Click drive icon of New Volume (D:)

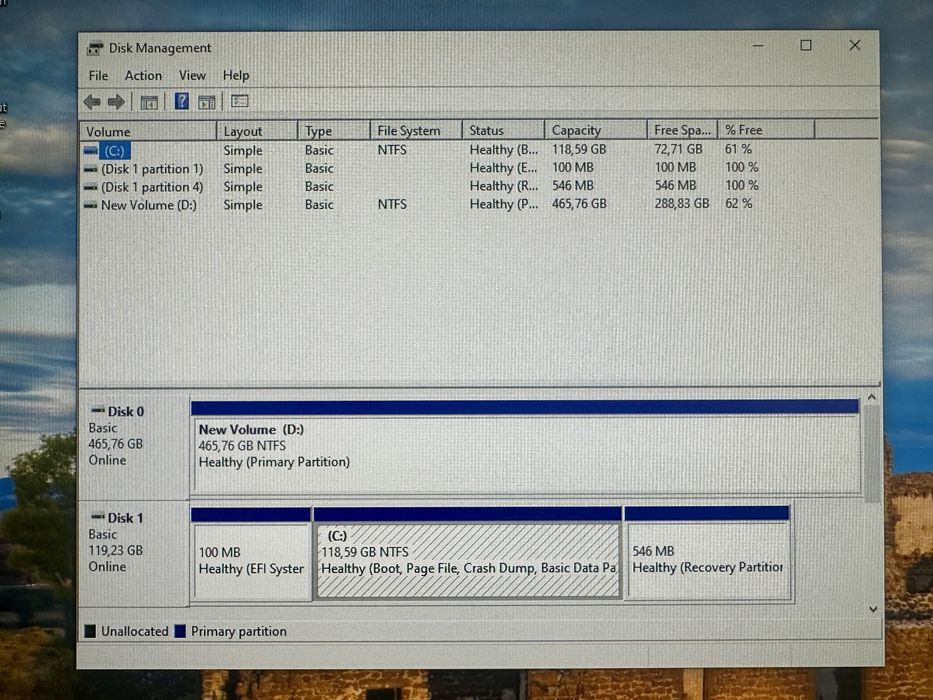click(90, 206)
